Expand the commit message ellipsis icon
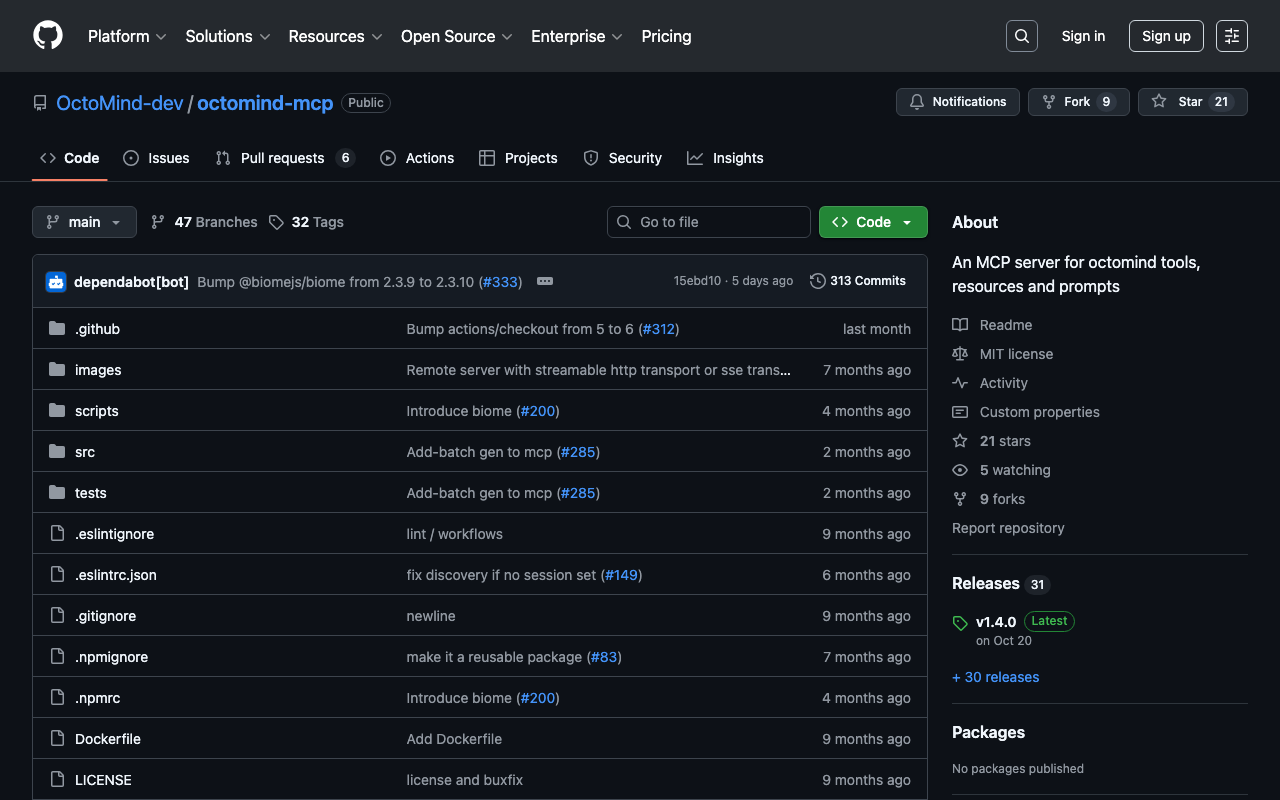Screen dimensions: 1280x800 coord(545,282)
